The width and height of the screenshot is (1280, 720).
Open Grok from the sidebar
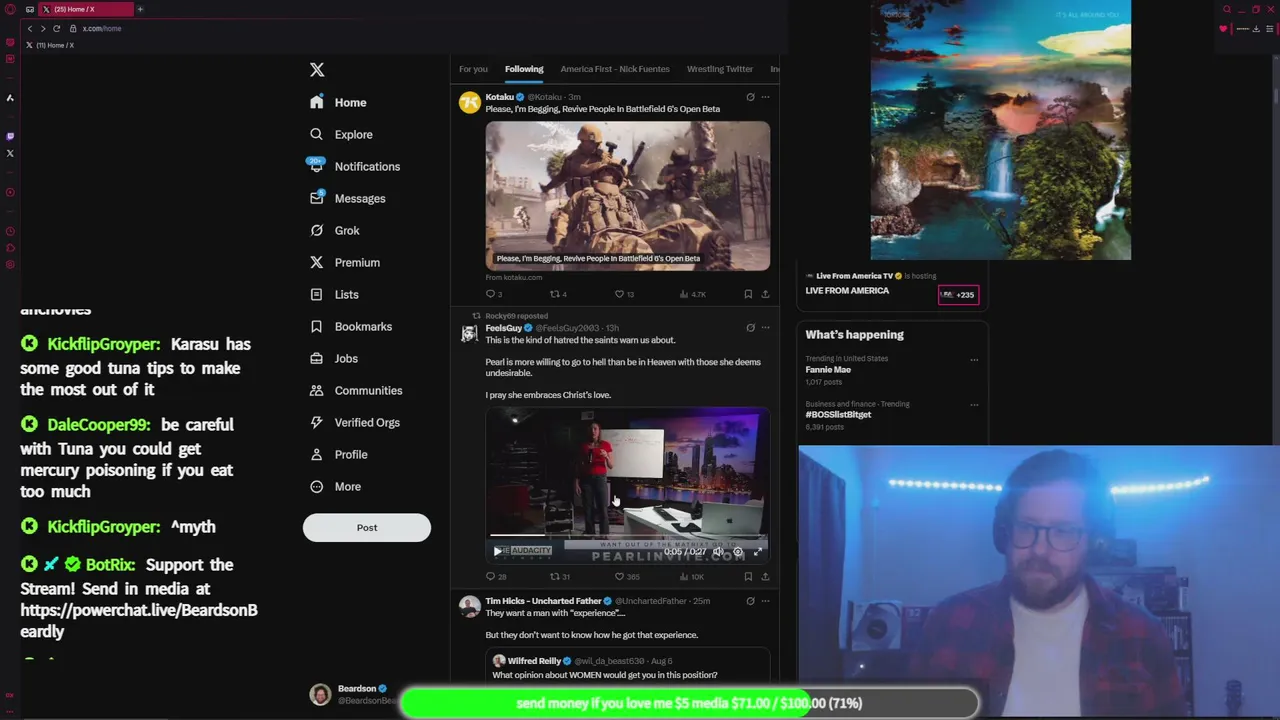(x=334, y=230)
